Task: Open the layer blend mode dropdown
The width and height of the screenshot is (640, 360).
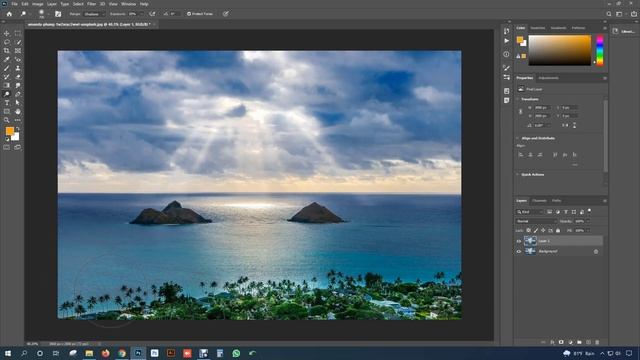Action: click(536, 221)
